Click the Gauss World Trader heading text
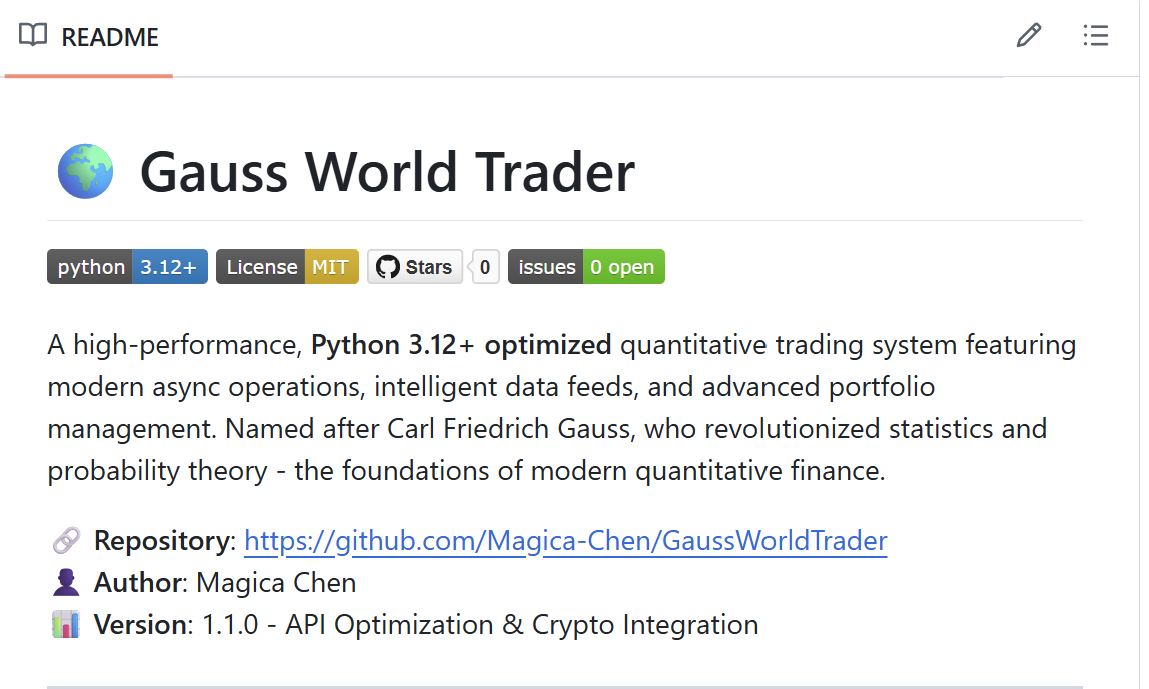Viewport: 1149px width, 689px height. (x=387, y=172)
